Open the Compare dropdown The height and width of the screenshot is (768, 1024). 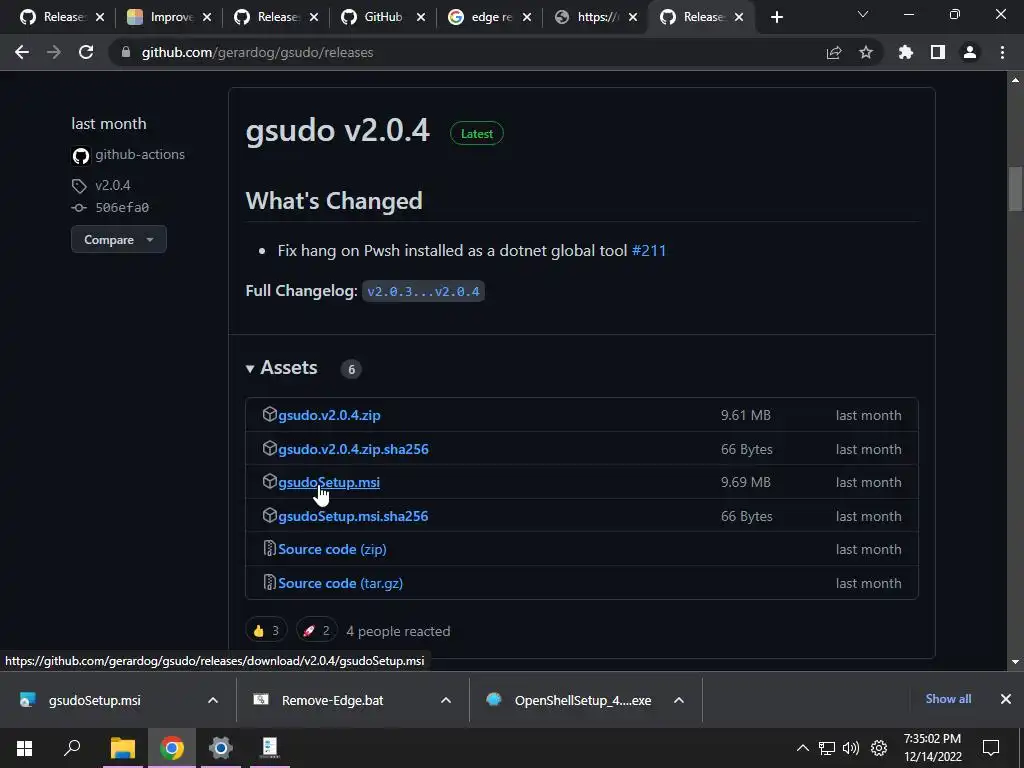click(x=119, y=240)
